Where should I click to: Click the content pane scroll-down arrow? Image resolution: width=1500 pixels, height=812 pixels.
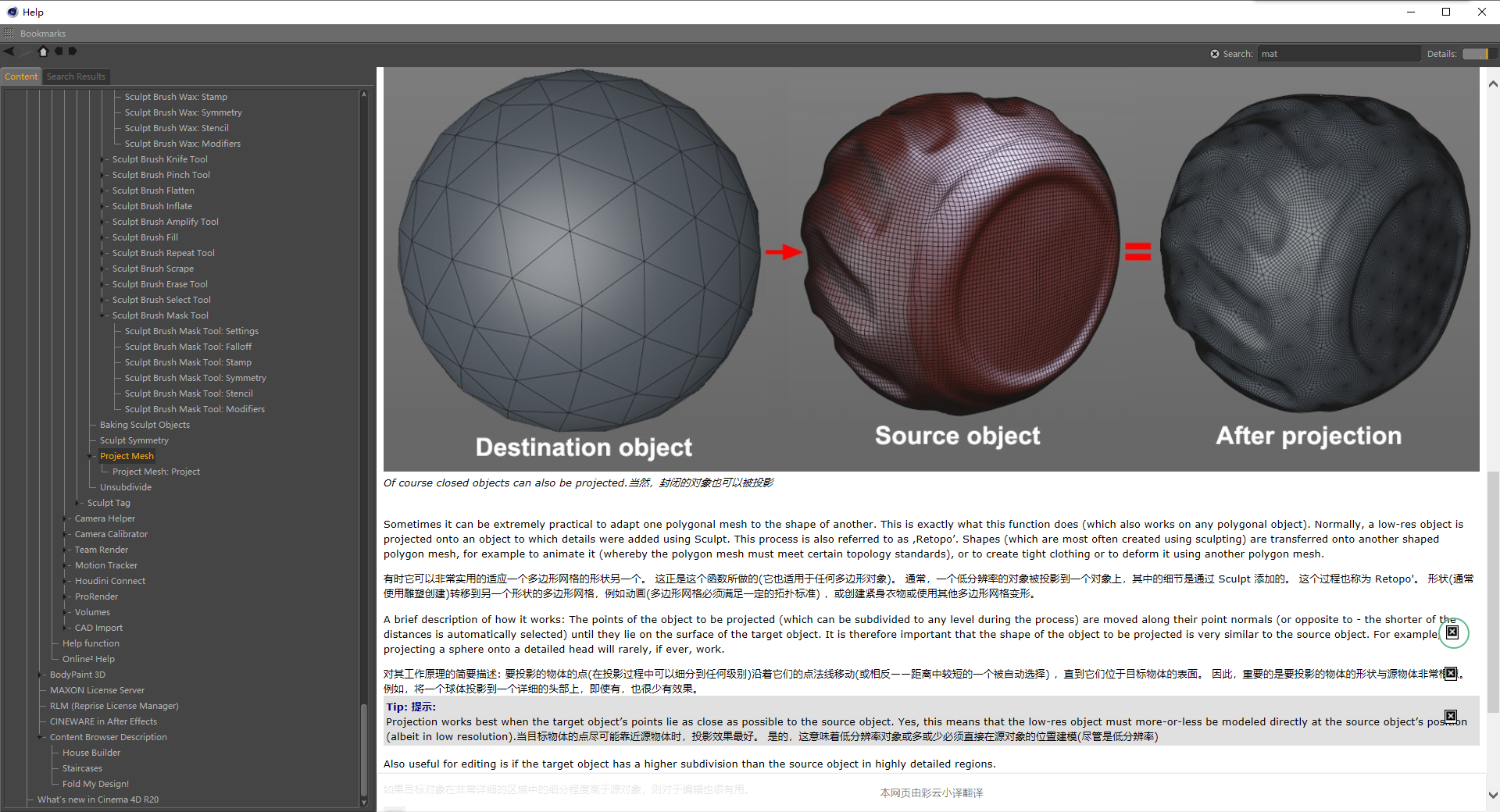pyautogui.click(x=1493, y=796)
